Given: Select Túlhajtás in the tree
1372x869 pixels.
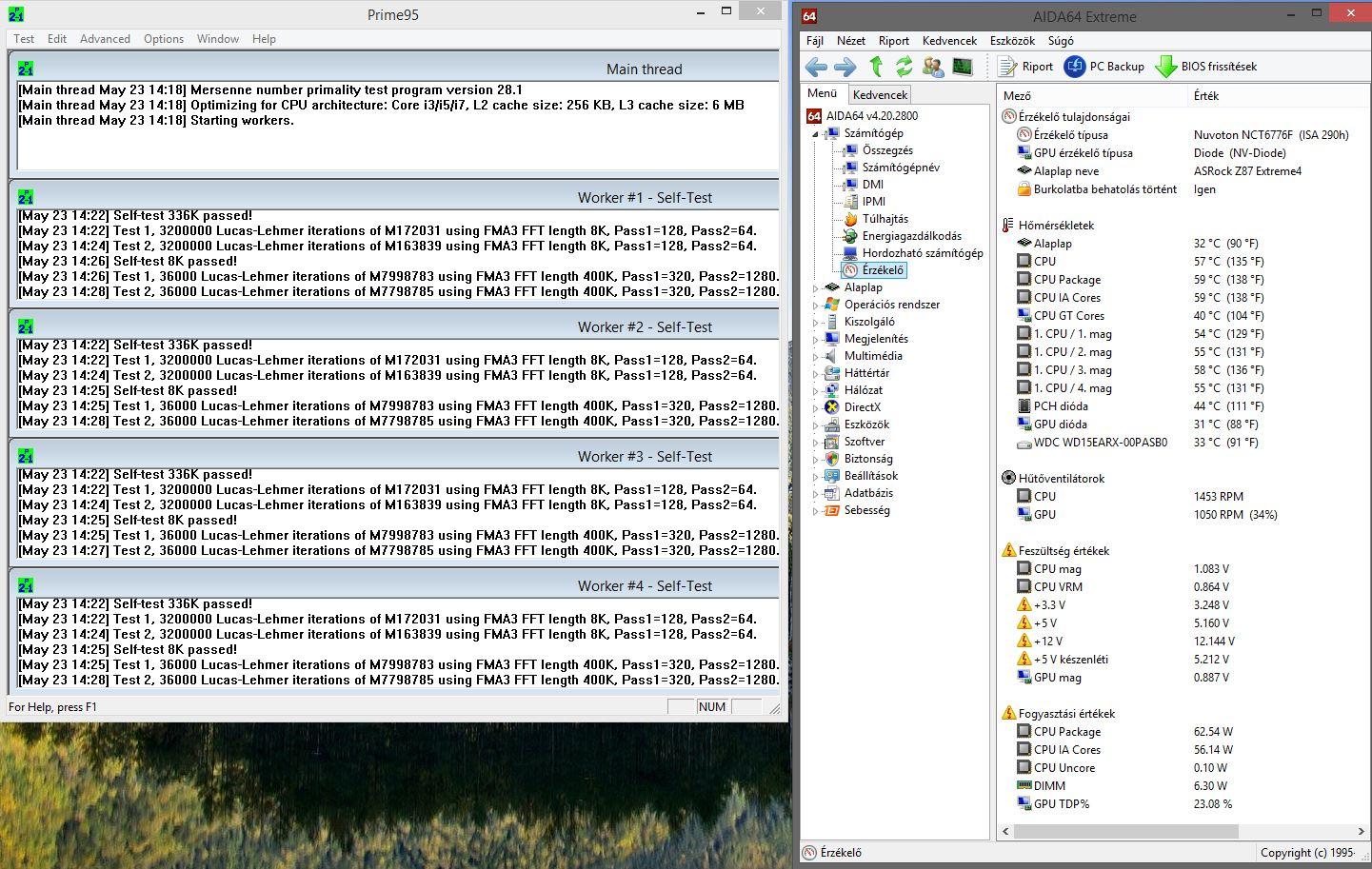Looking at the screenshot, I should coord(885,219).
